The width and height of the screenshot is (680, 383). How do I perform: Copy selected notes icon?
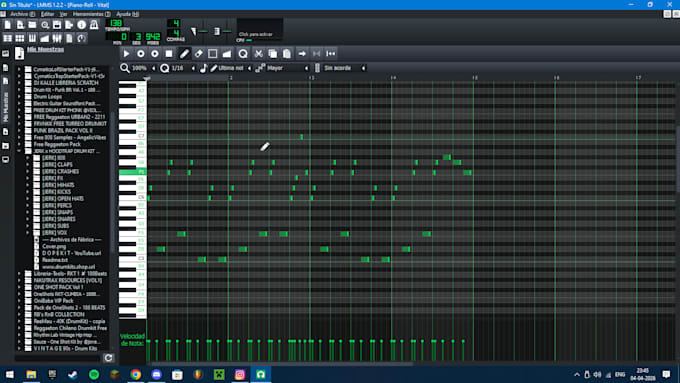click(273, 54)
